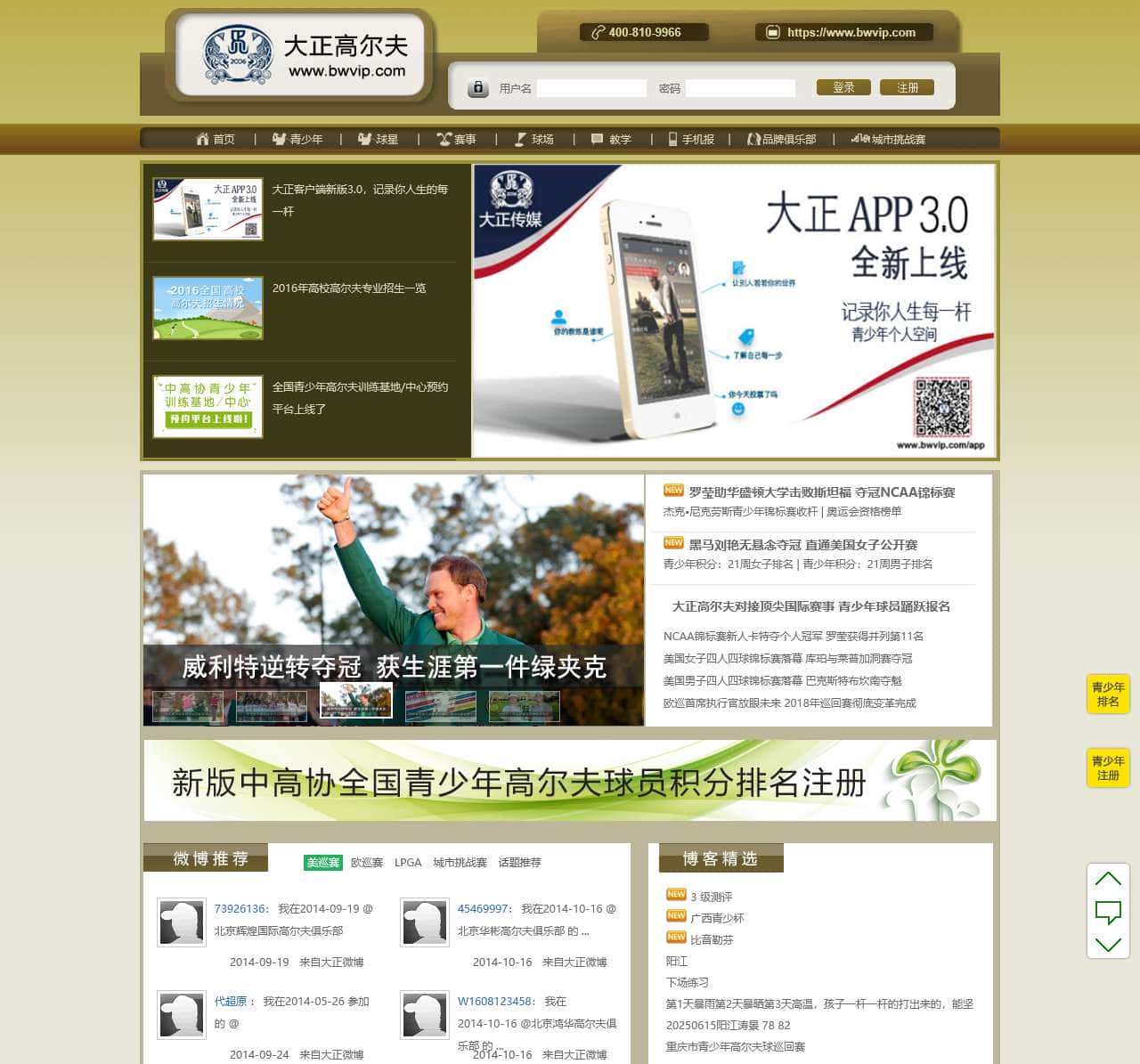Open the 青少年排名 floating side button
The image size is (1140, 1064).
click(1108, 694)
